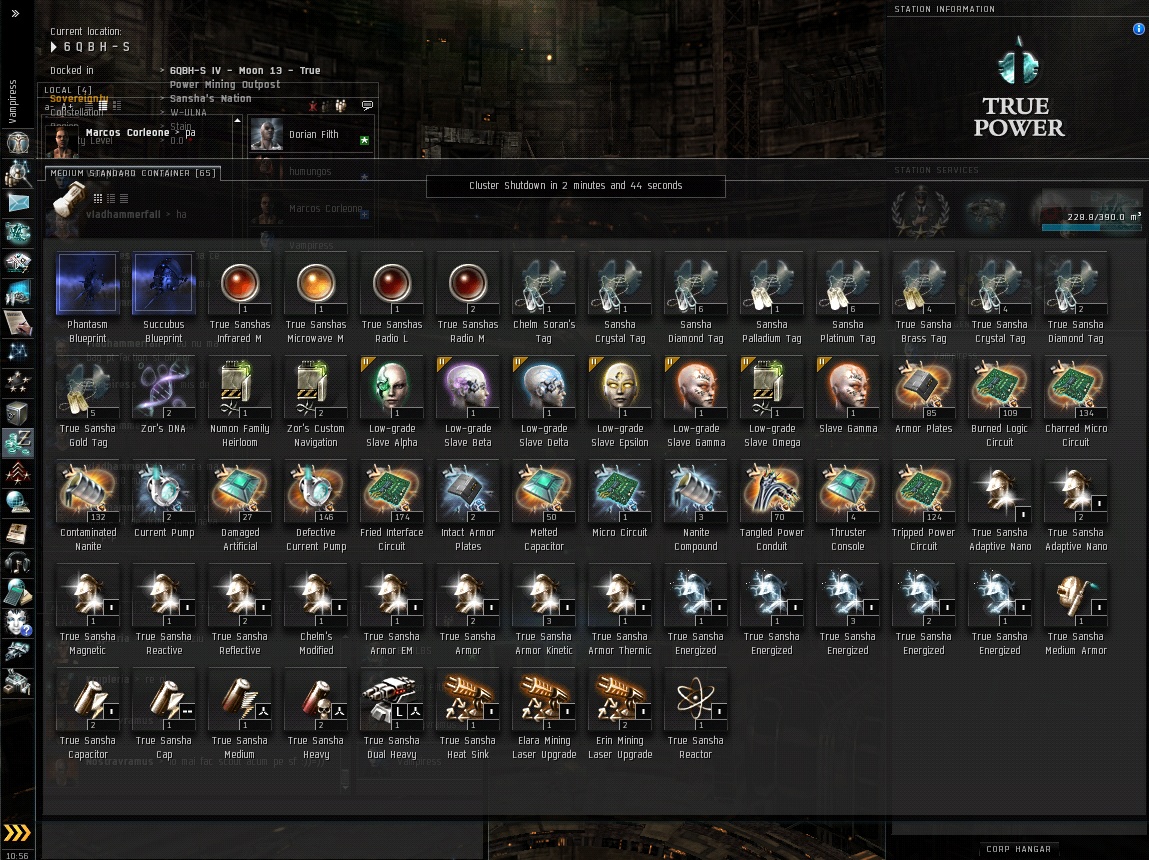Image resolution: width=1149 pixels, height=860 pixels.
Task: Increase Local chat font size with A+
Action: pos(67,107)
